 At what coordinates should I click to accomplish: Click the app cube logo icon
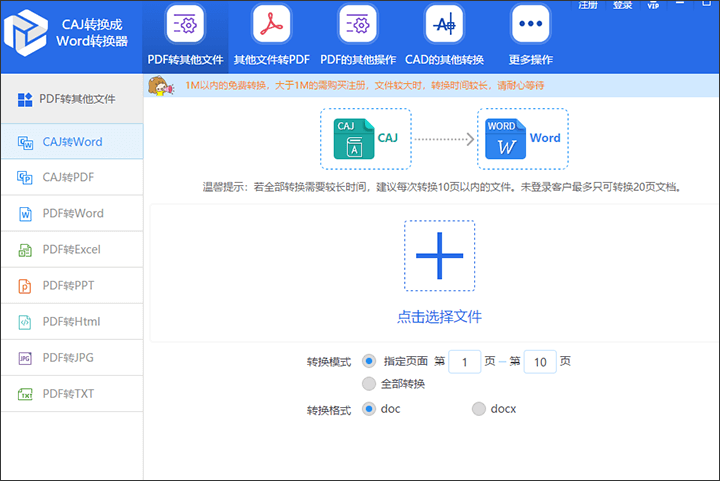26,33
